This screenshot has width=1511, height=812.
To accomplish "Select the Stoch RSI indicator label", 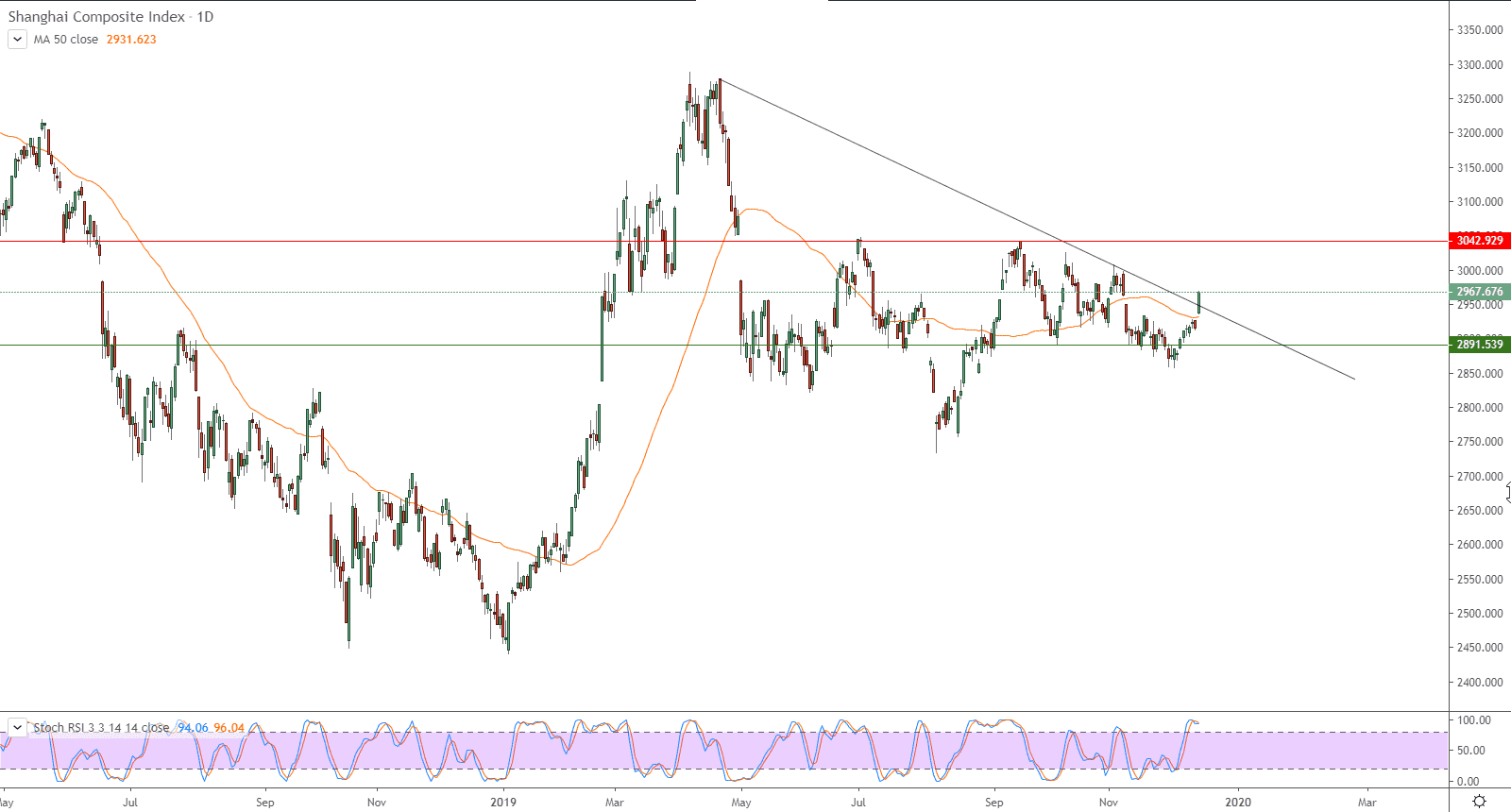I will (101, 728).
